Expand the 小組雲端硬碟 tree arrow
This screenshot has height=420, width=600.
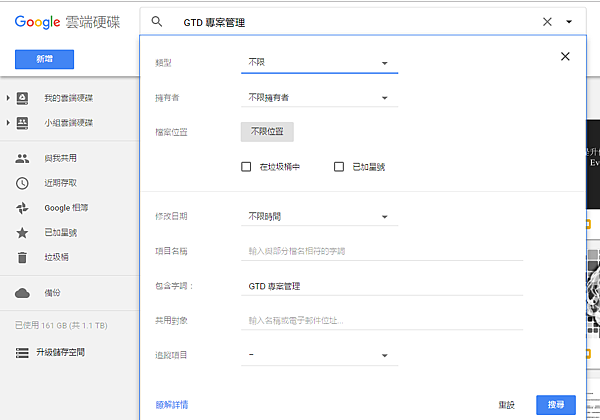pyautogui.click(x=8, y=123)
